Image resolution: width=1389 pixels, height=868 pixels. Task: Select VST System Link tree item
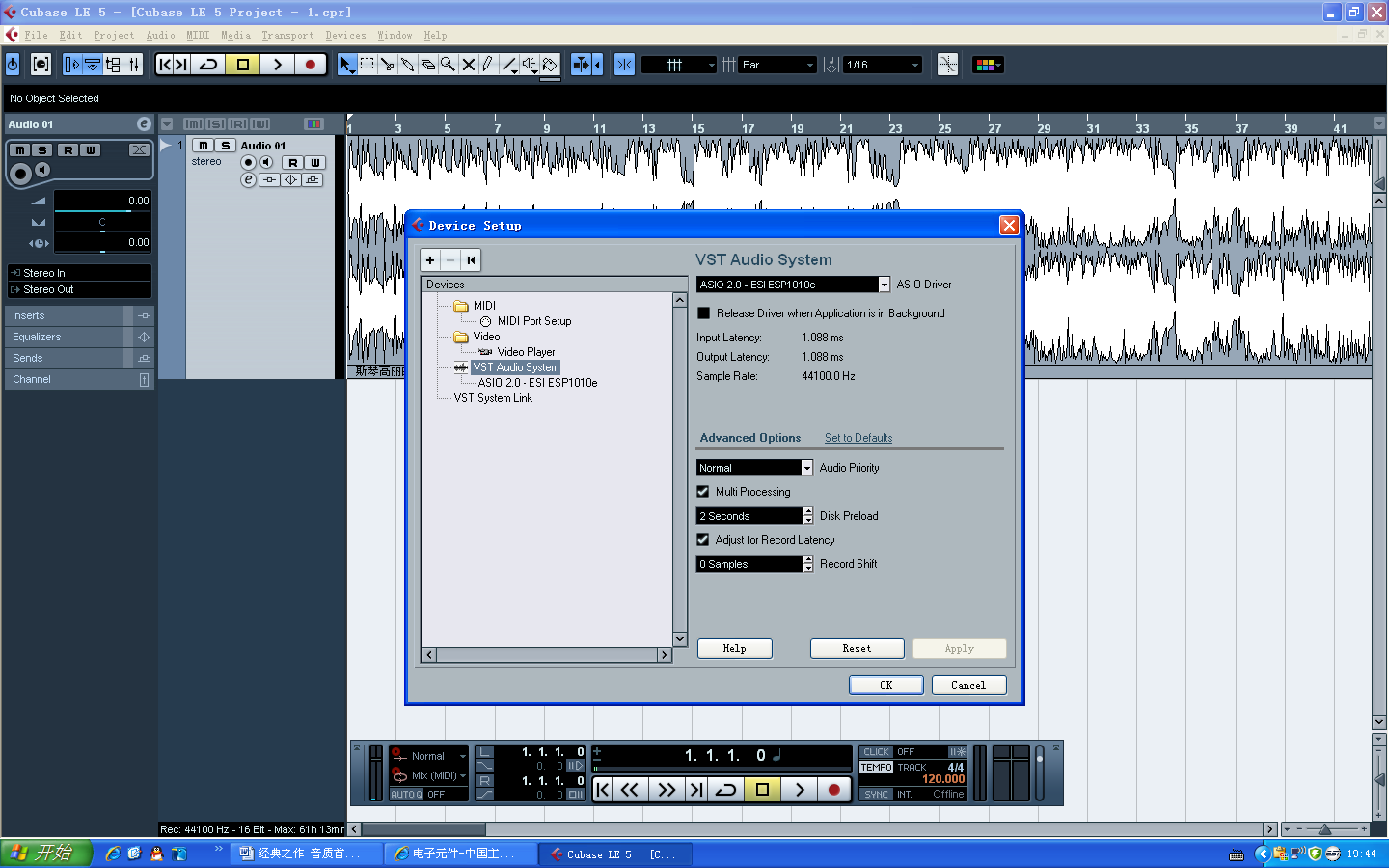pos(493,398)
